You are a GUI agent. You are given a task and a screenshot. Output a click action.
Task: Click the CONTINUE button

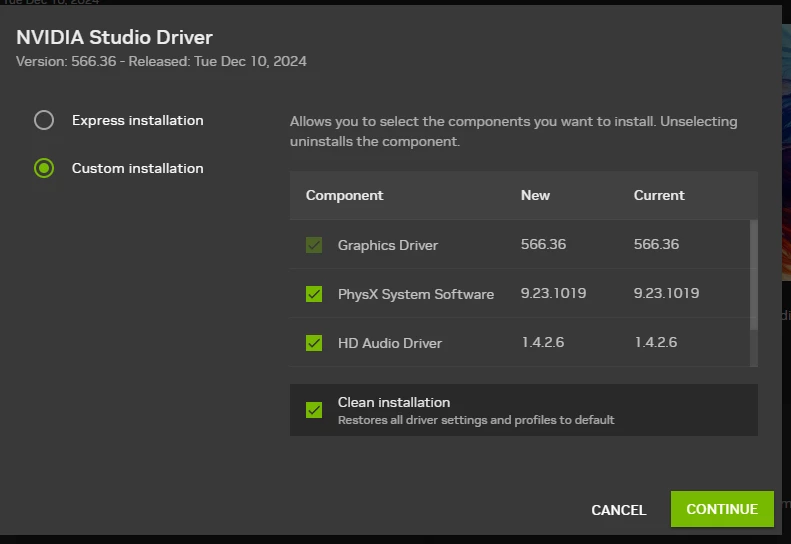point(722,509)
